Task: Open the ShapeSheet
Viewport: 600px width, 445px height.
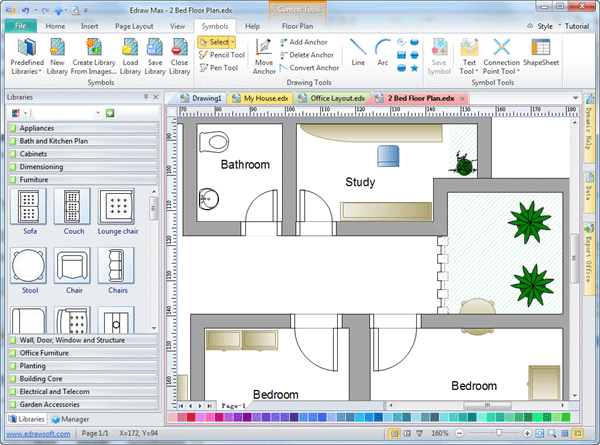Action: click(541, 52)
